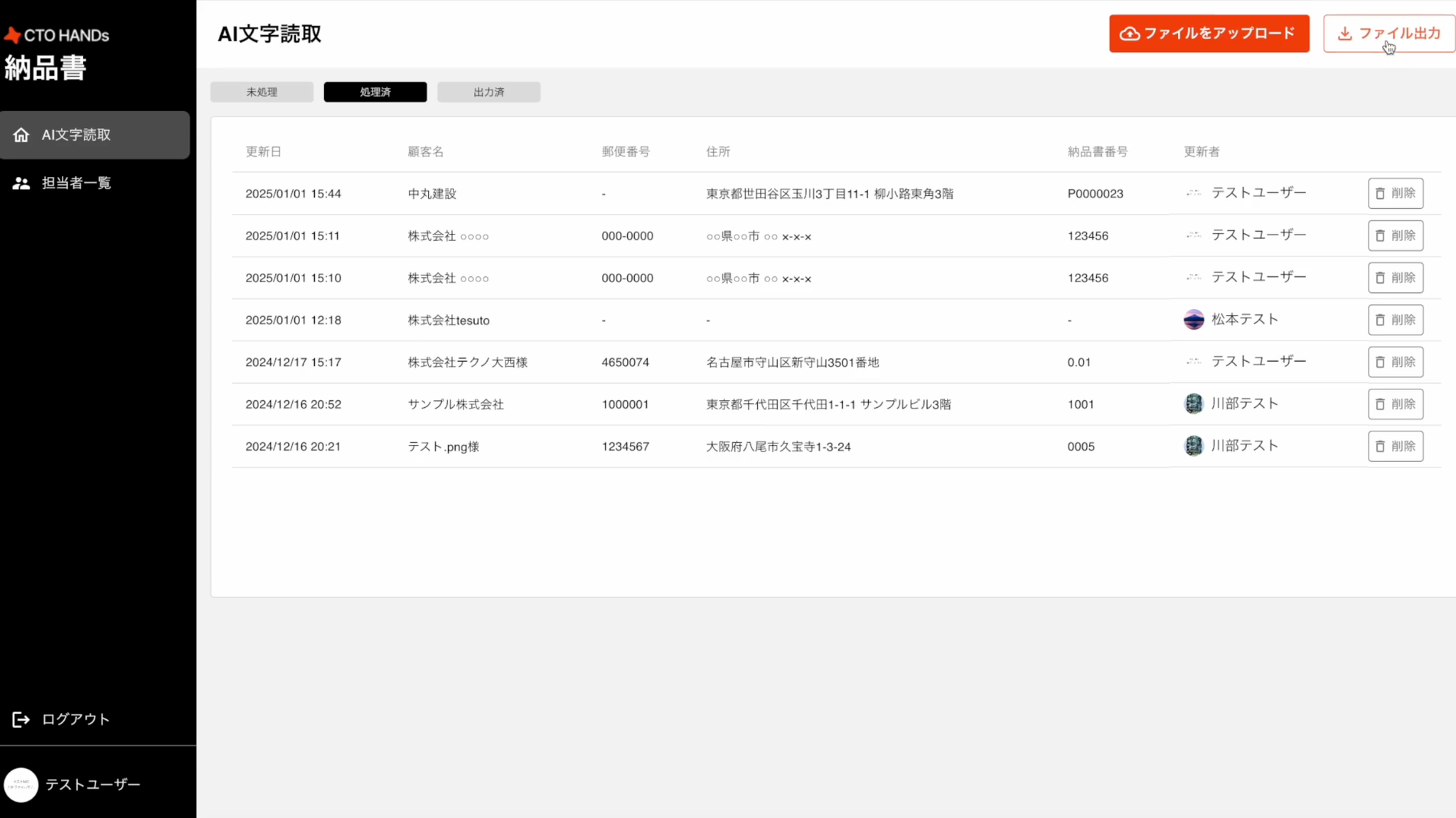The width and height of the screenshot is (1456, 818).
Task: Delete the テスト.png様 row
Action: pos(1395,446)
